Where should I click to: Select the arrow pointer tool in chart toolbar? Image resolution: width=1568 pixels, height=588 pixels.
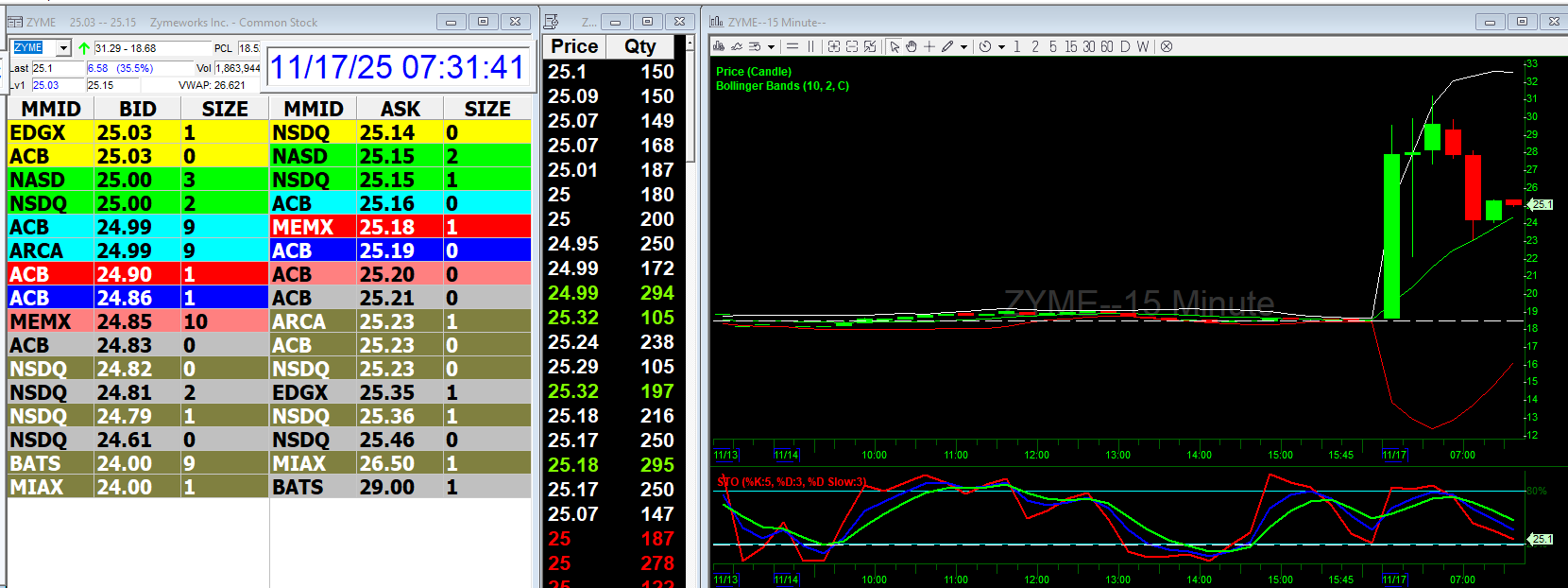(894, 46)
